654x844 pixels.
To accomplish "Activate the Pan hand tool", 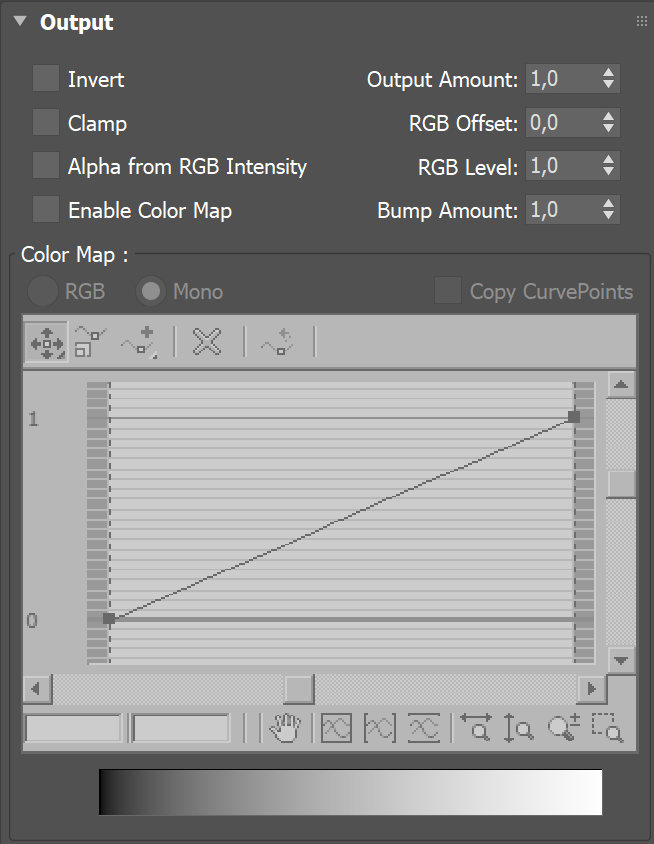I will 286,728.
